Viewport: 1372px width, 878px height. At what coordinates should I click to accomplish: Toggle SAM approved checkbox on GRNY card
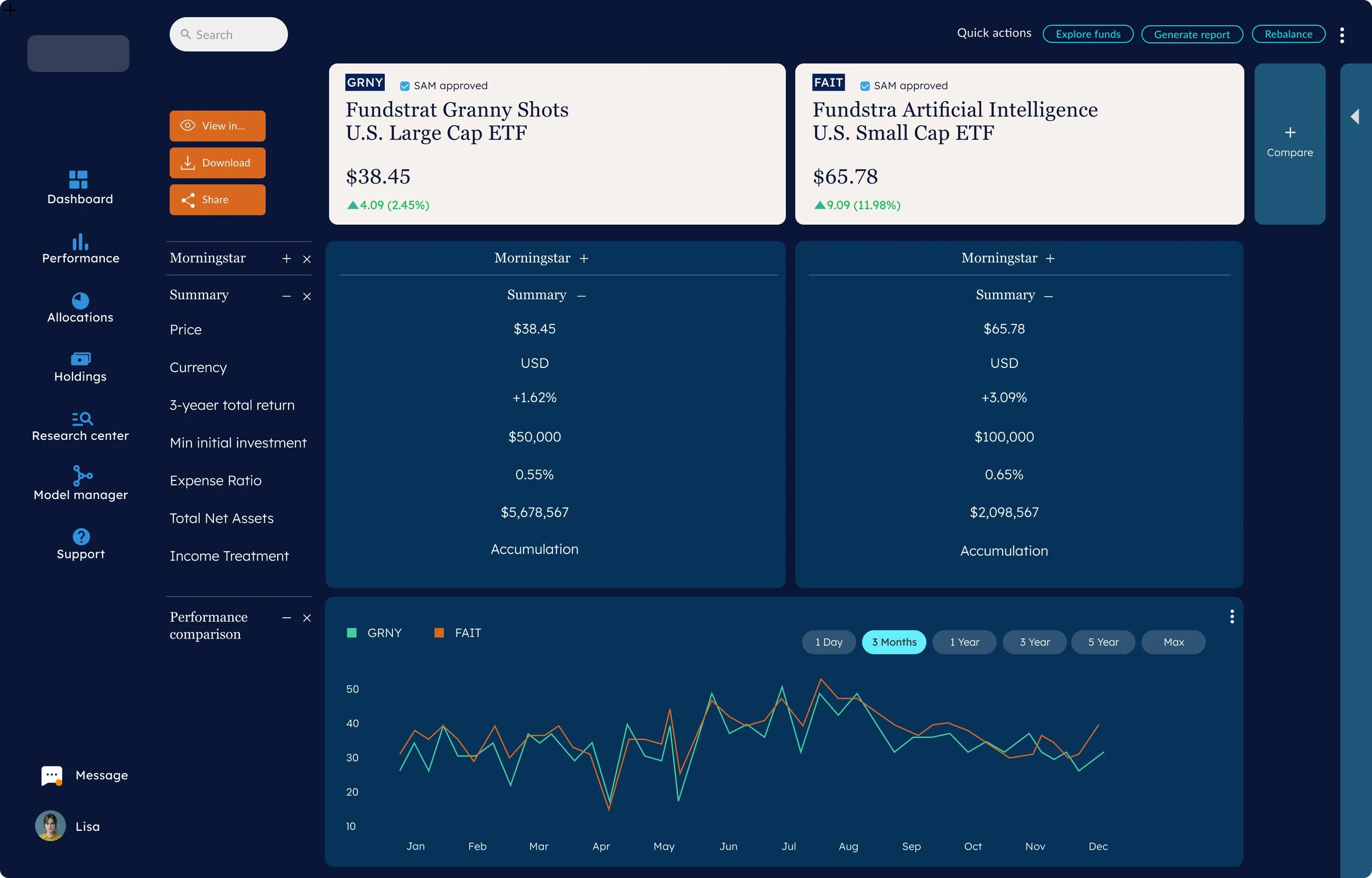pos(404,86)
